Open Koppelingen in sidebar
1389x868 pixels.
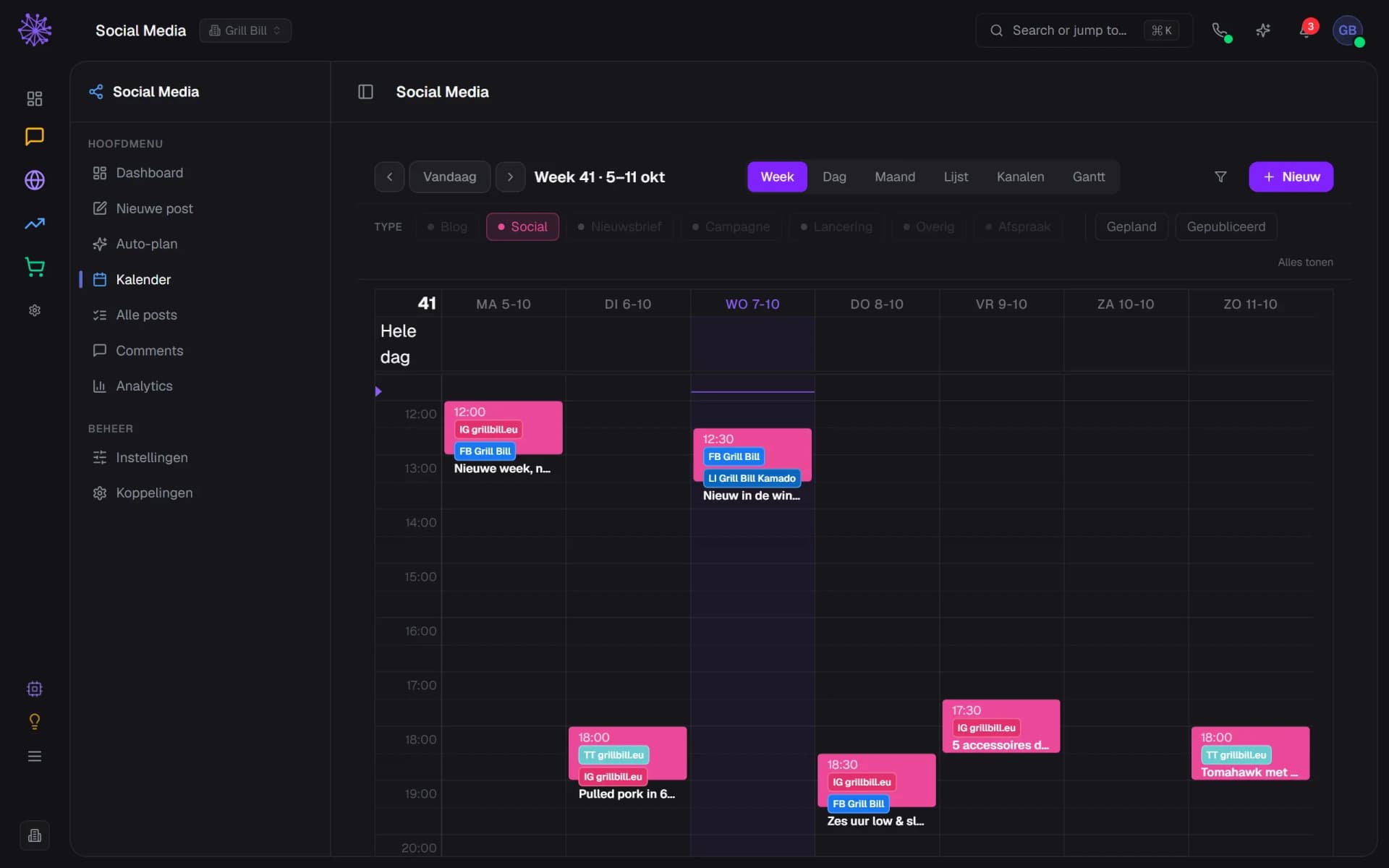coord(200,493)
